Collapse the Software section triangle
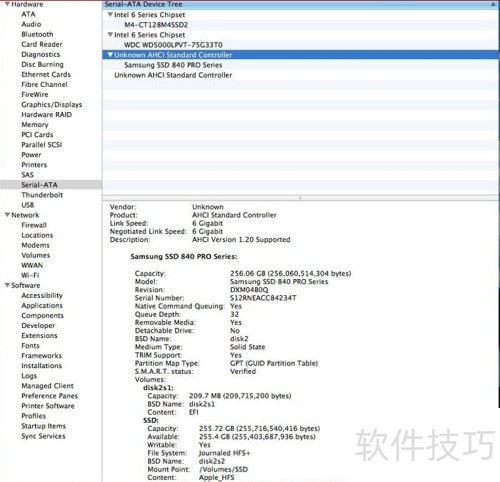 7,285
